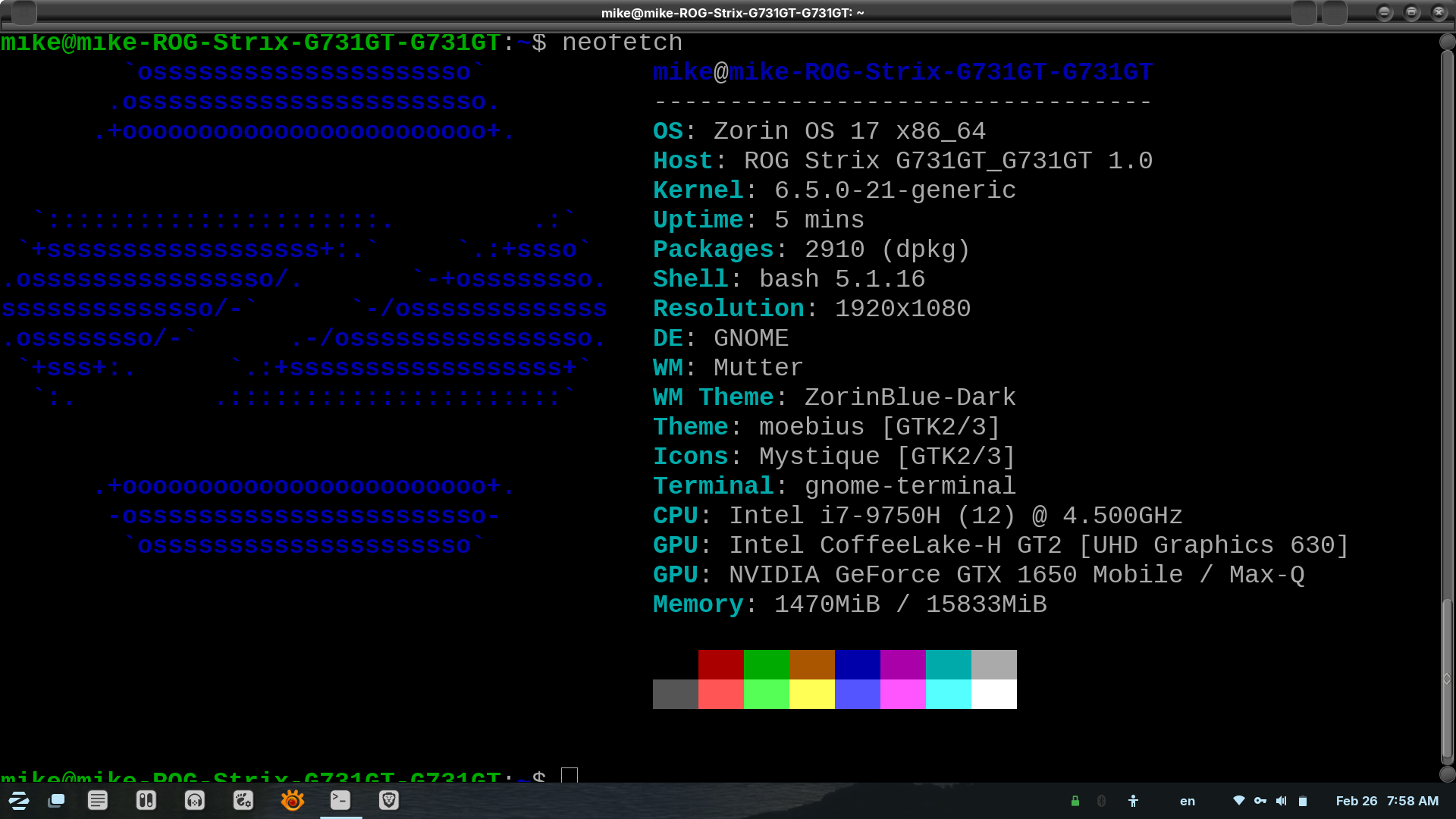Click the kernel value "6.5.0-21-generic"
This screenshot has width=1456, height=819.
pyautogui.click(x=896, y=190)
